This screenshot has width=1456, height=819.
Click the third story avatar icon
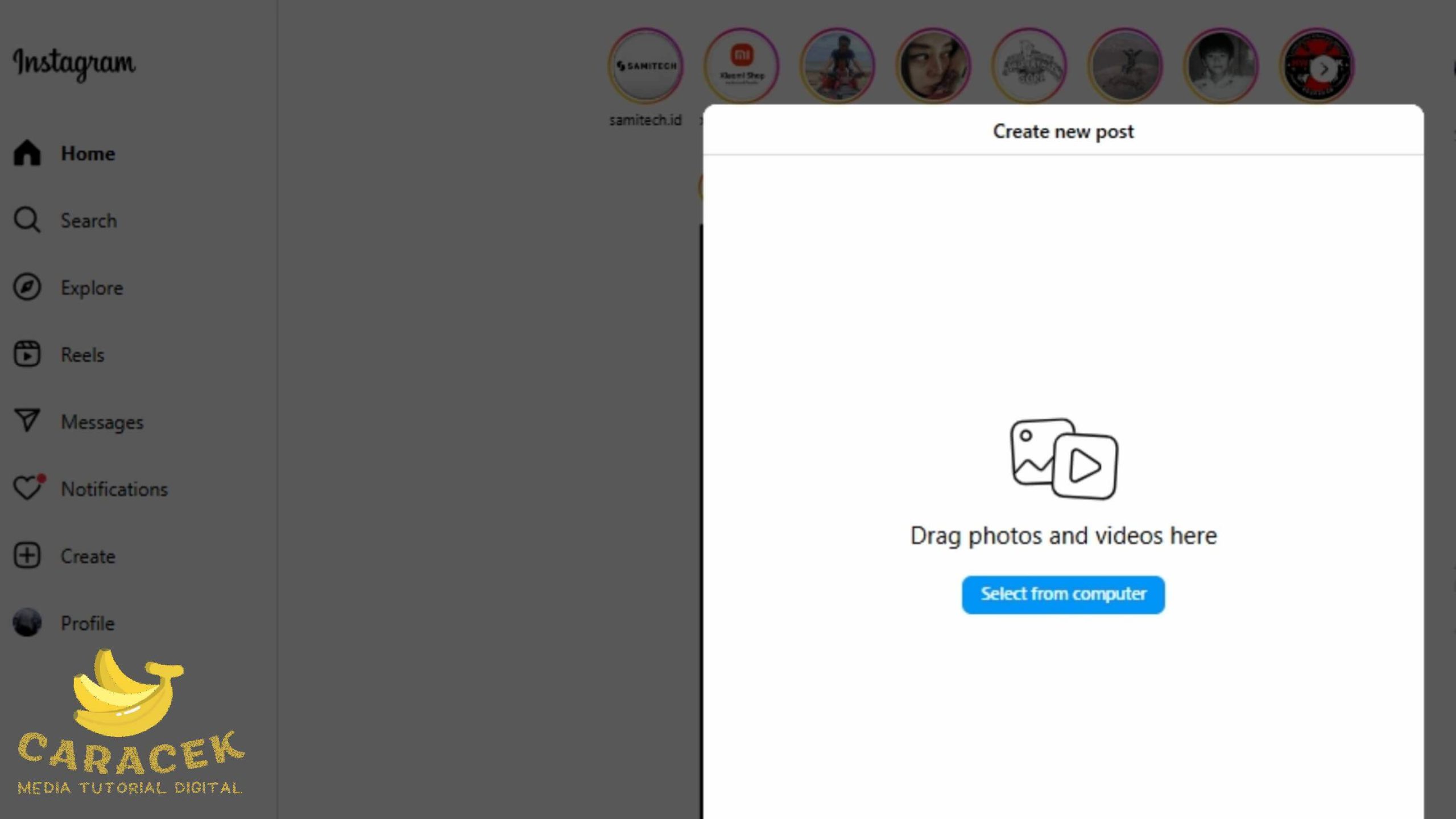pos(838,66)
